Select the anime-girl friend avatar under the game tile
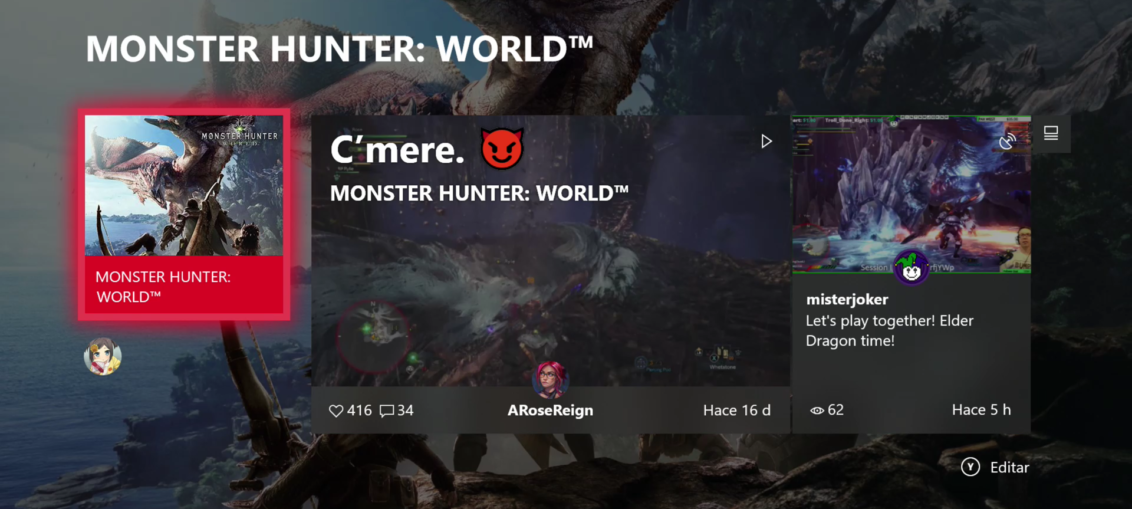 pyautogui.click(x=103, y=357)
